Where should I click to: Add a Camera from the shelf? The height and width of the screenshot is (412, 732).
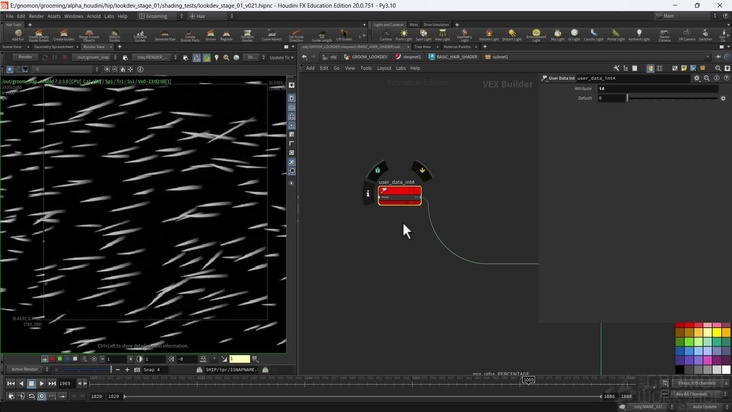(386, 35)
